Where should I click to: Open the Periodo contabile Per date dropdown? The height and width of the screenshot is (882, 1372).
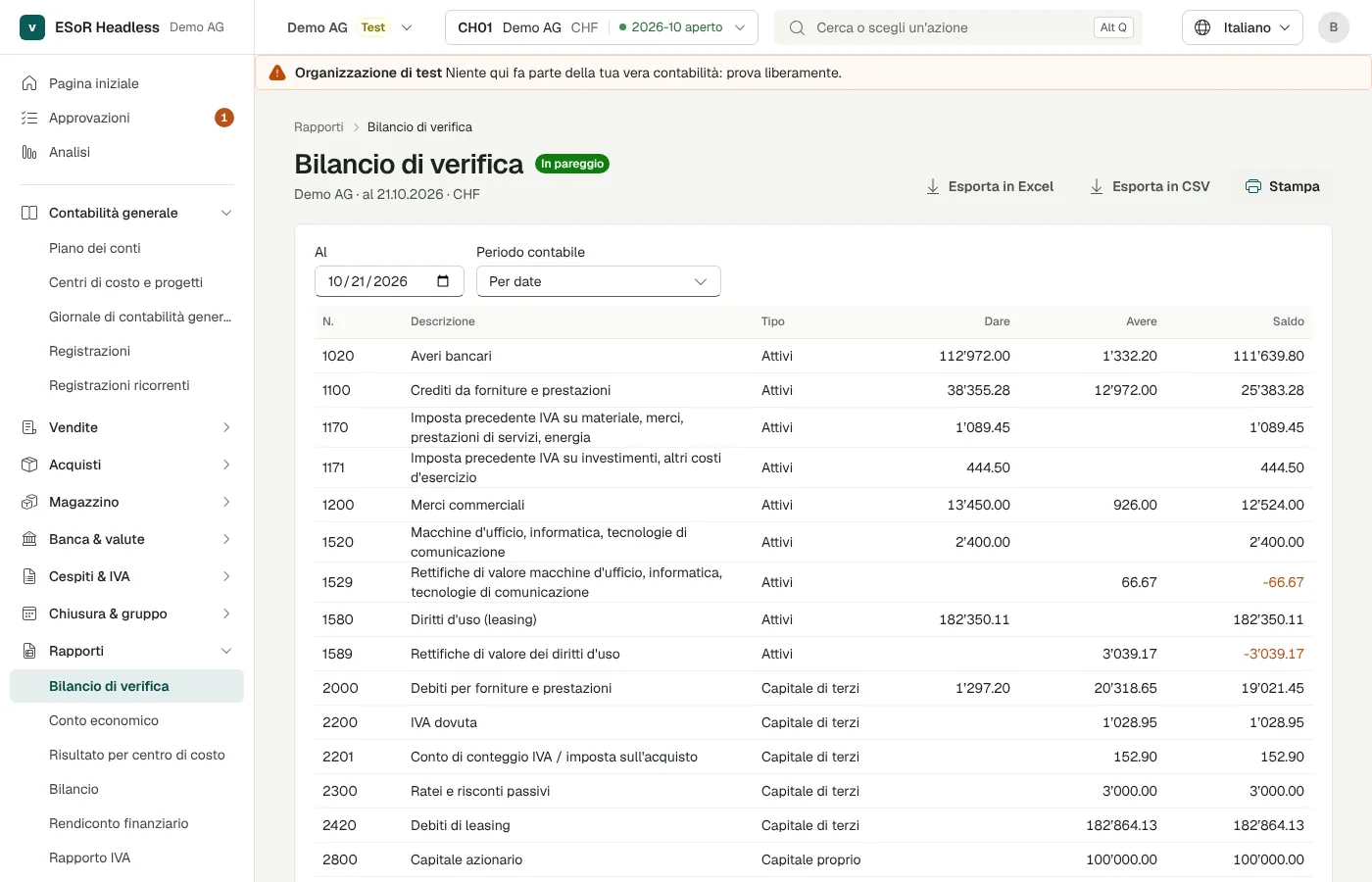pyautogui.click(x=599, y=281)
